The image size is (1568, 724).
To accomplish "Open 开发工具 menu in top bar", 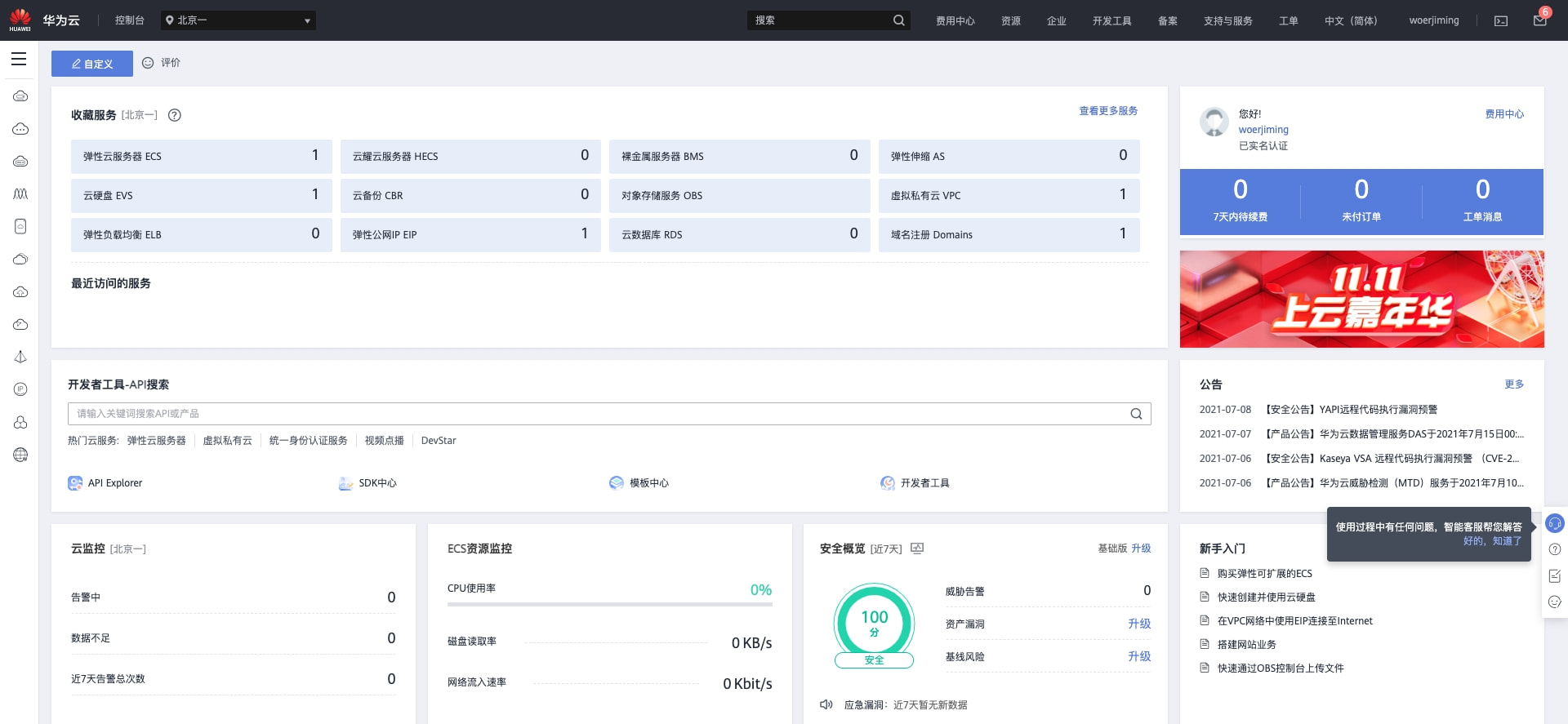I will tap(1112, 21).
